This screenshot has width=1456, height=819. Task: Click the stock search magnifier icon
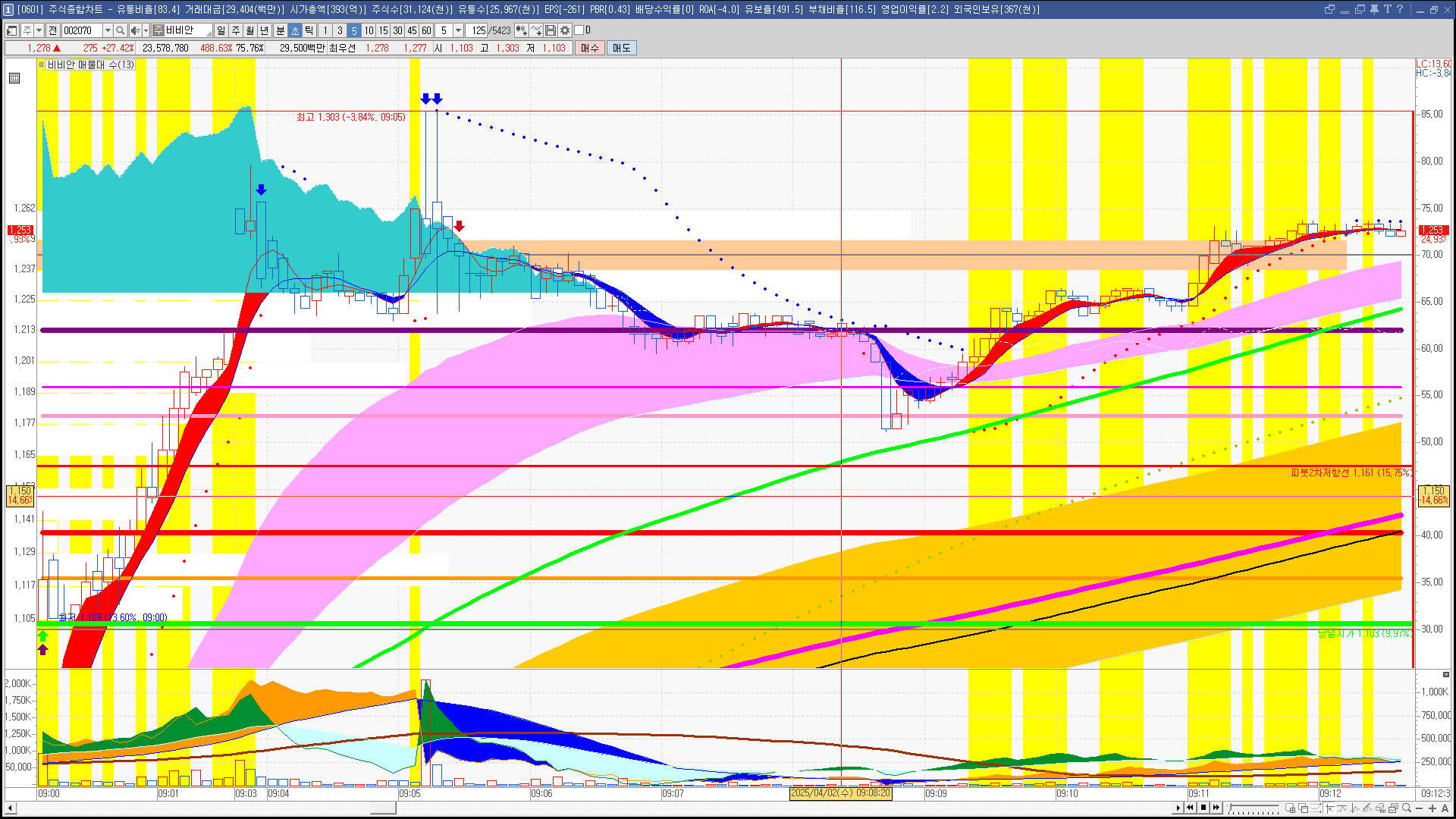coord(120,30)
